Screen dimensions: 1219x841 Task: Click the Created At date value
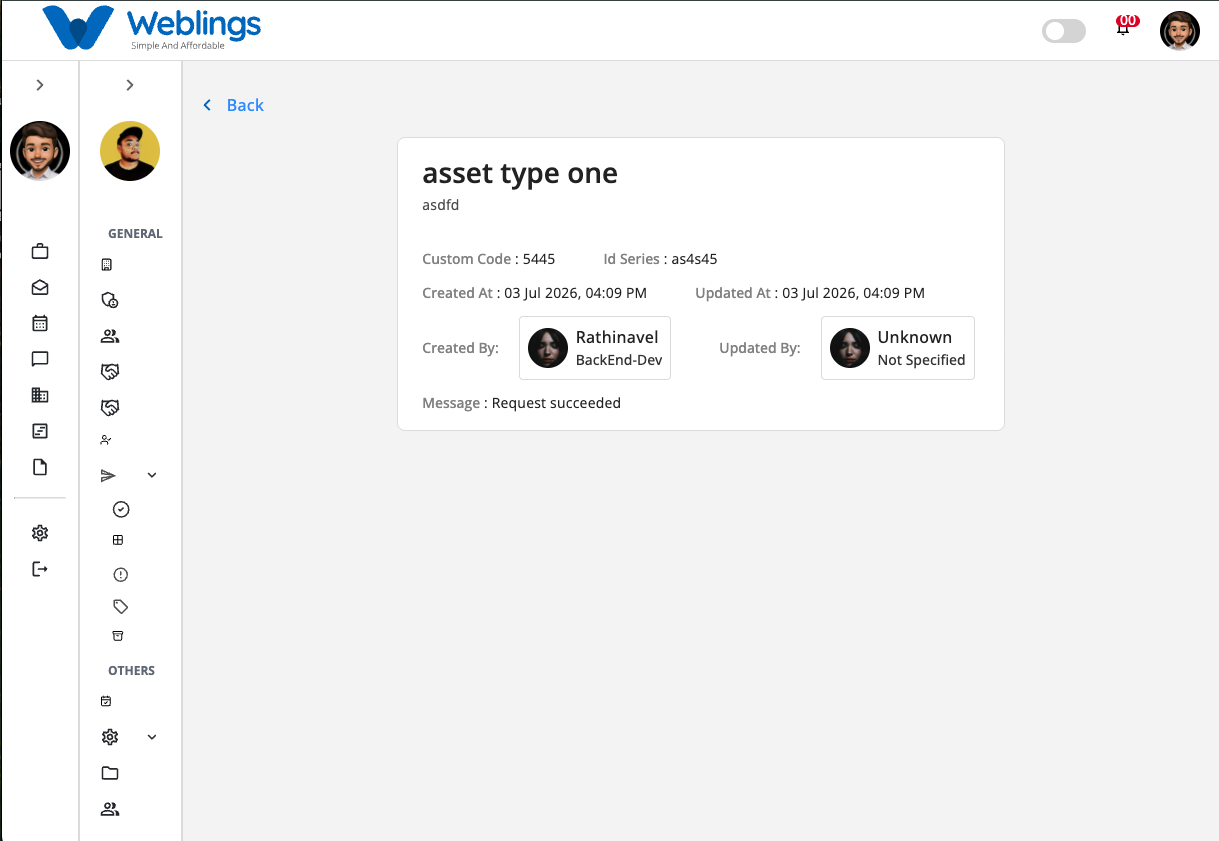575,293
